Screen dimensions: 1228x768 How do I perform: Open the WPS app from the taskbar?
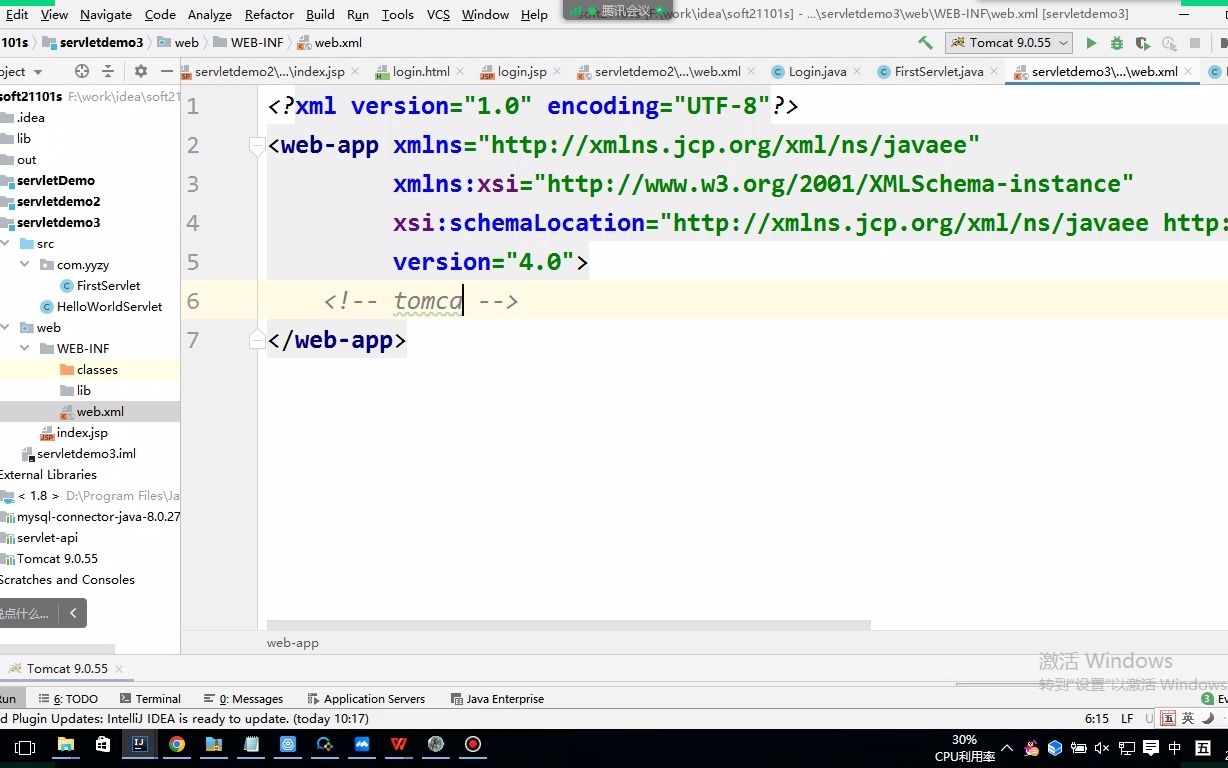coord(399,745)
